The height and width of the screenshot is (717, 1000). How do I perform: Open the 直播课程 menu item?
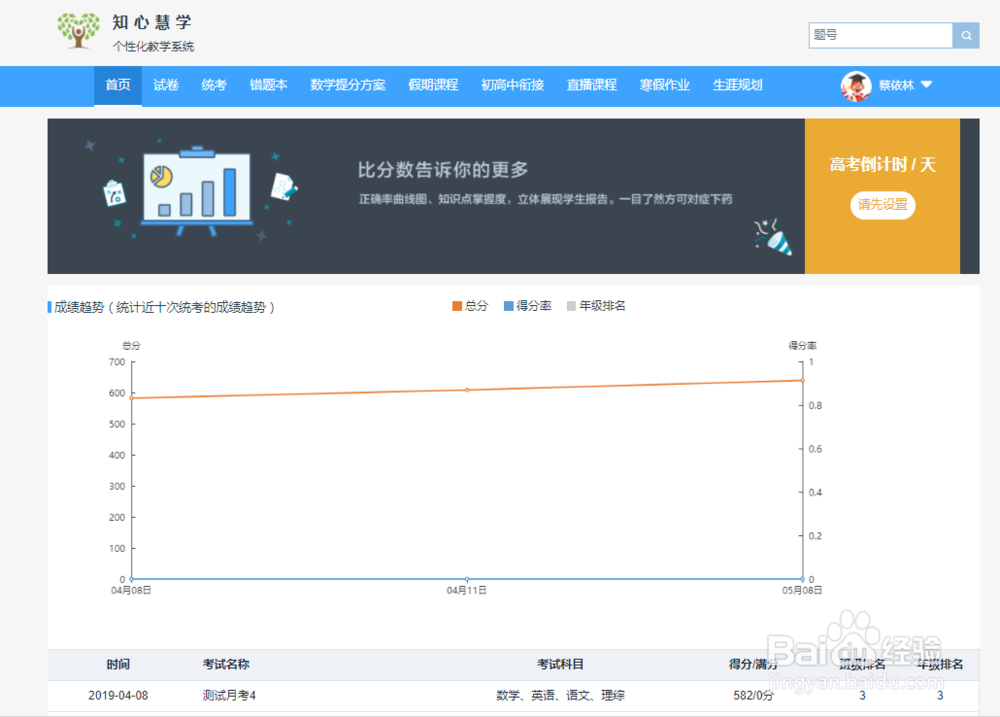(x=591, y=85)
